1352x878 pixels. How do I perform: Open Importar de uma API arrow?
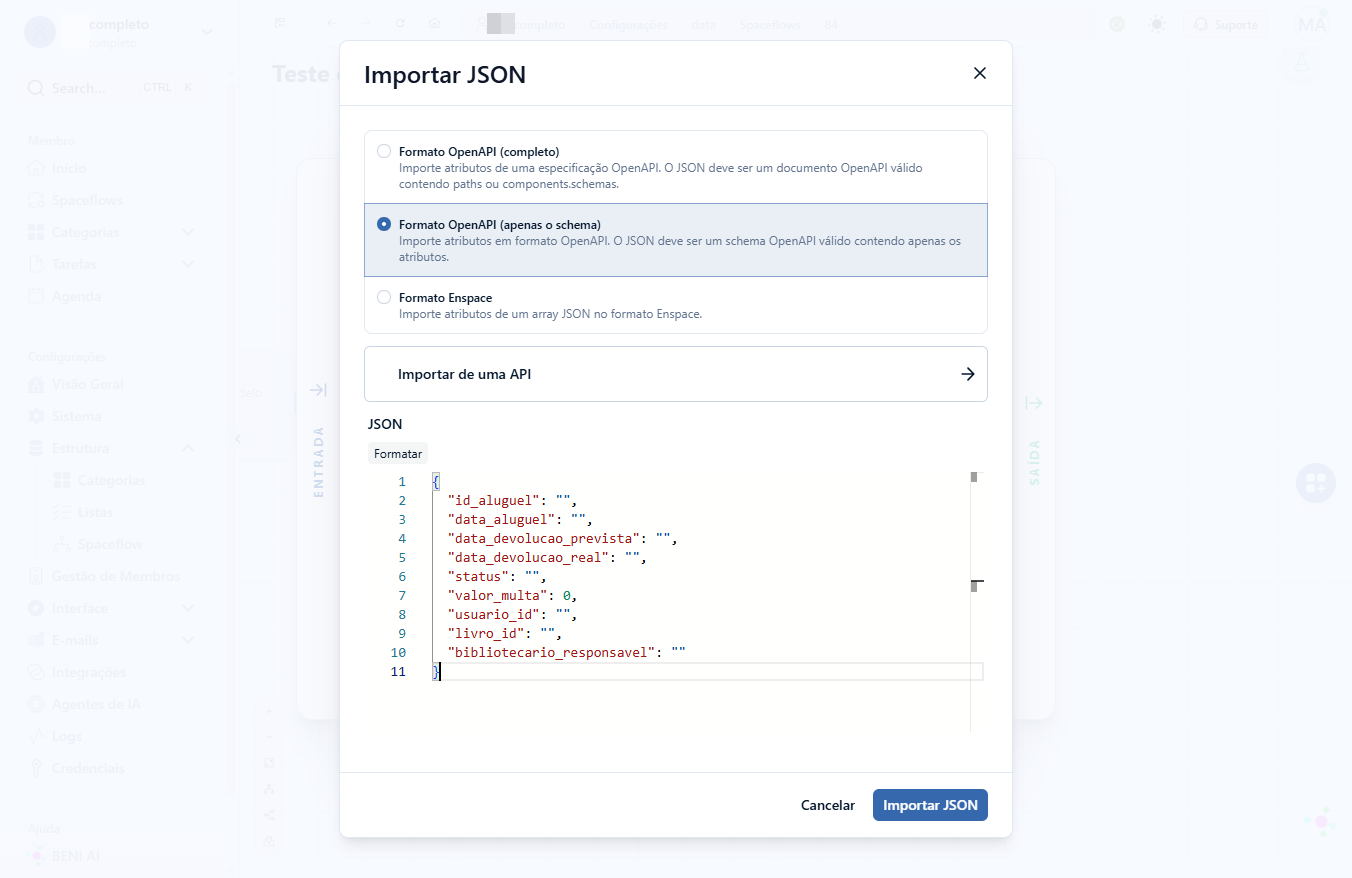pyautogui.click(x=968, y=374)
